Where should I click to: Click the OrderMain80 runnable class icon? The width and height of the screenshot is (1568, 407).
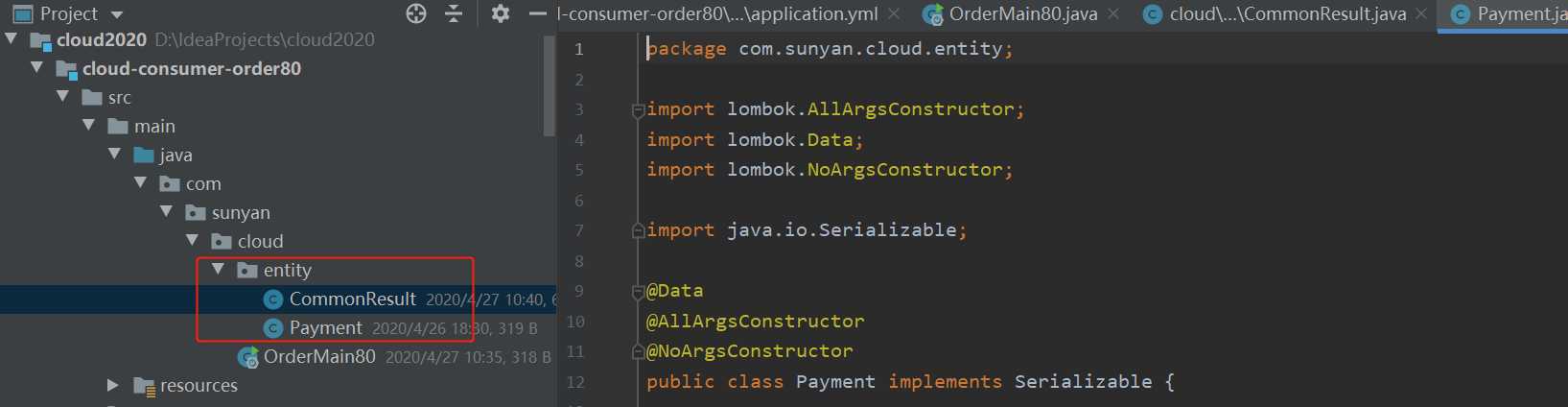(x=248, y=357)
